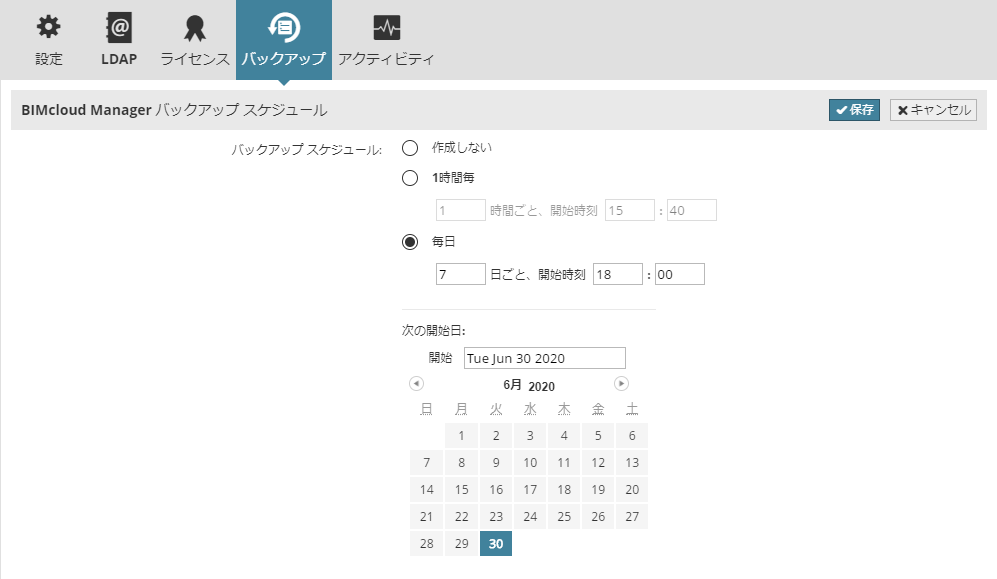Viewport: 997px width, 579px height.
Task: Pick June 12 in the calendar
Action: pyautogui.click(x=598, y=463)
